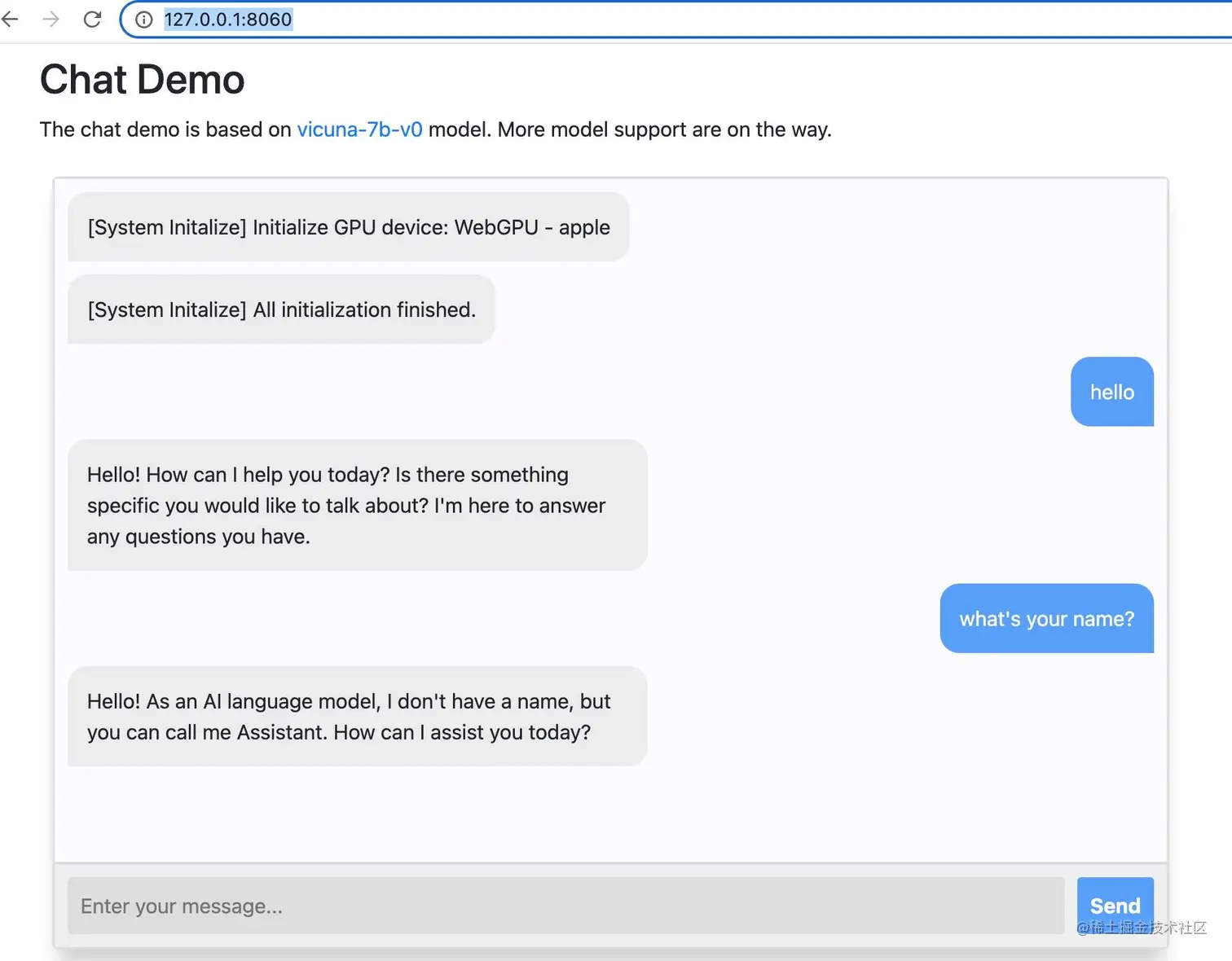Click the blank space right of system messages
Image resolution: width=1232 pixels, height=961 pixels.
tap(896, 269)
